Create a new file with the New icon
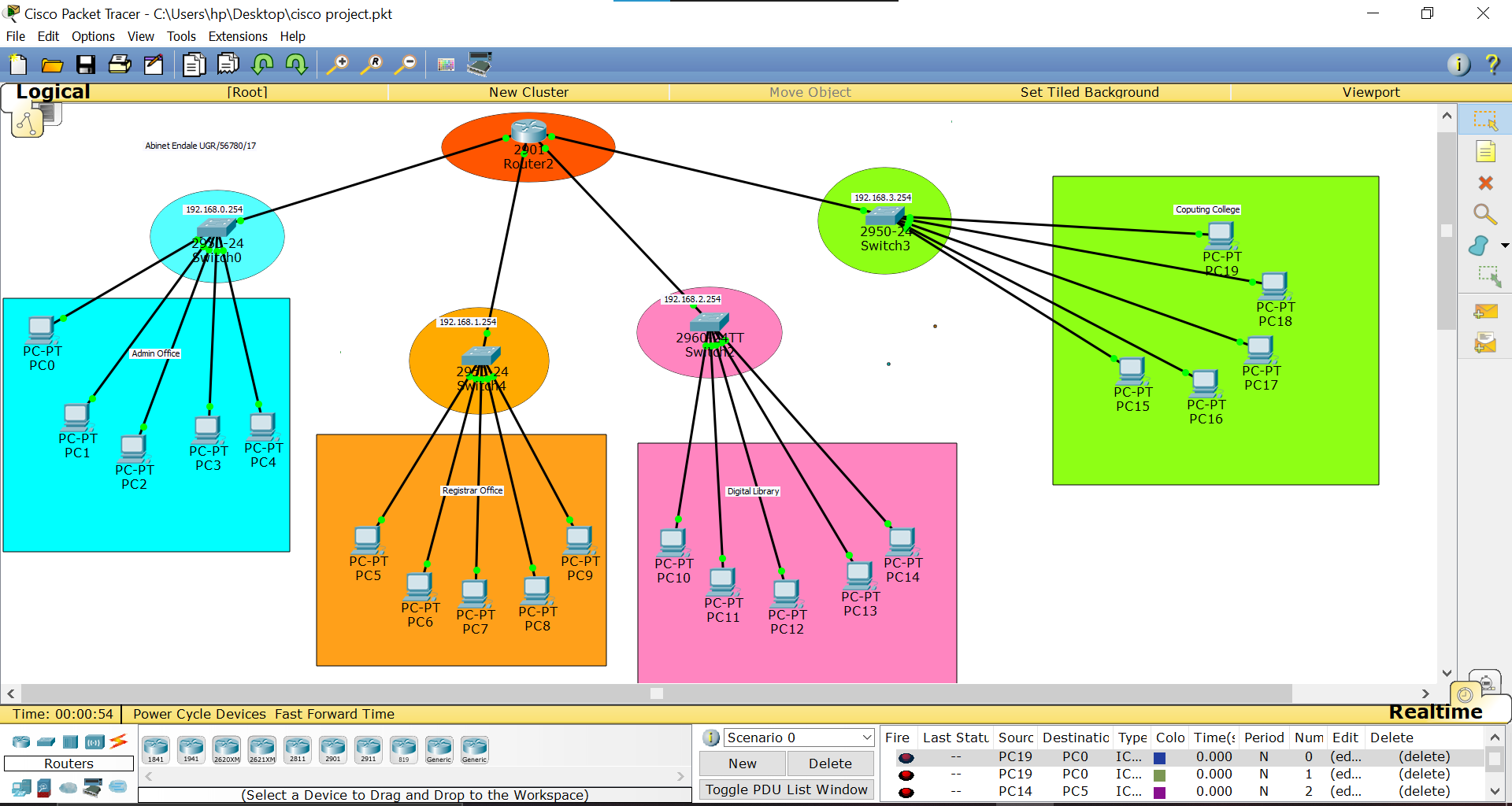Image resolution: width=1512 pixels, height=806 pixels. 17,65
